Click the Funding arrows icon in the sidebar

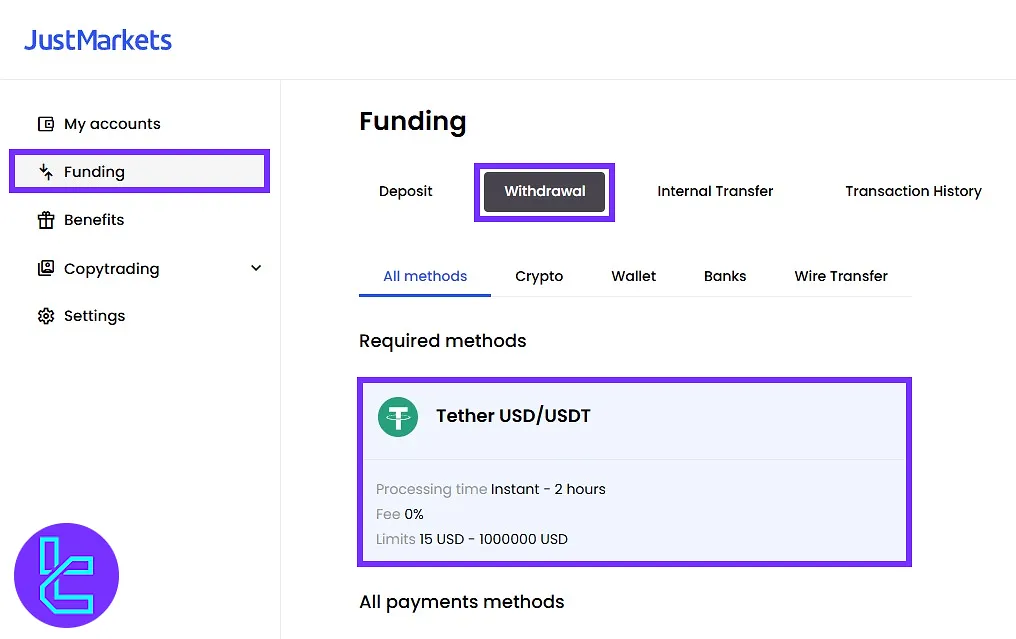pyautogui.click(x=46, y=172)
